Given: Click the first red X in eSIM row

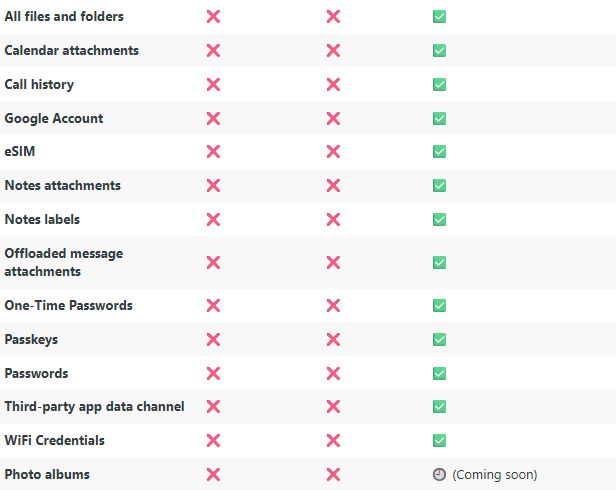Looking at the screenshot, I should coord(213,151).
